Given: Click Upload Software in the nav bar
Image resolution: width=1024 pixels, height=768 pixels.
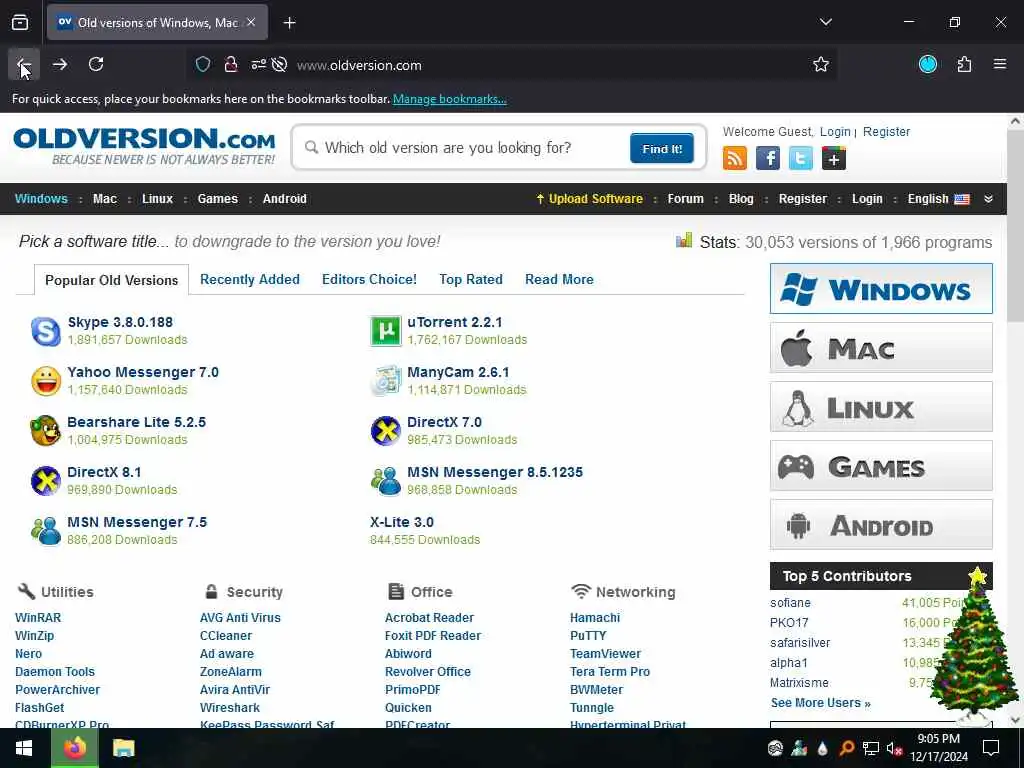Looking at the screenshot, I should click(589, 199).
